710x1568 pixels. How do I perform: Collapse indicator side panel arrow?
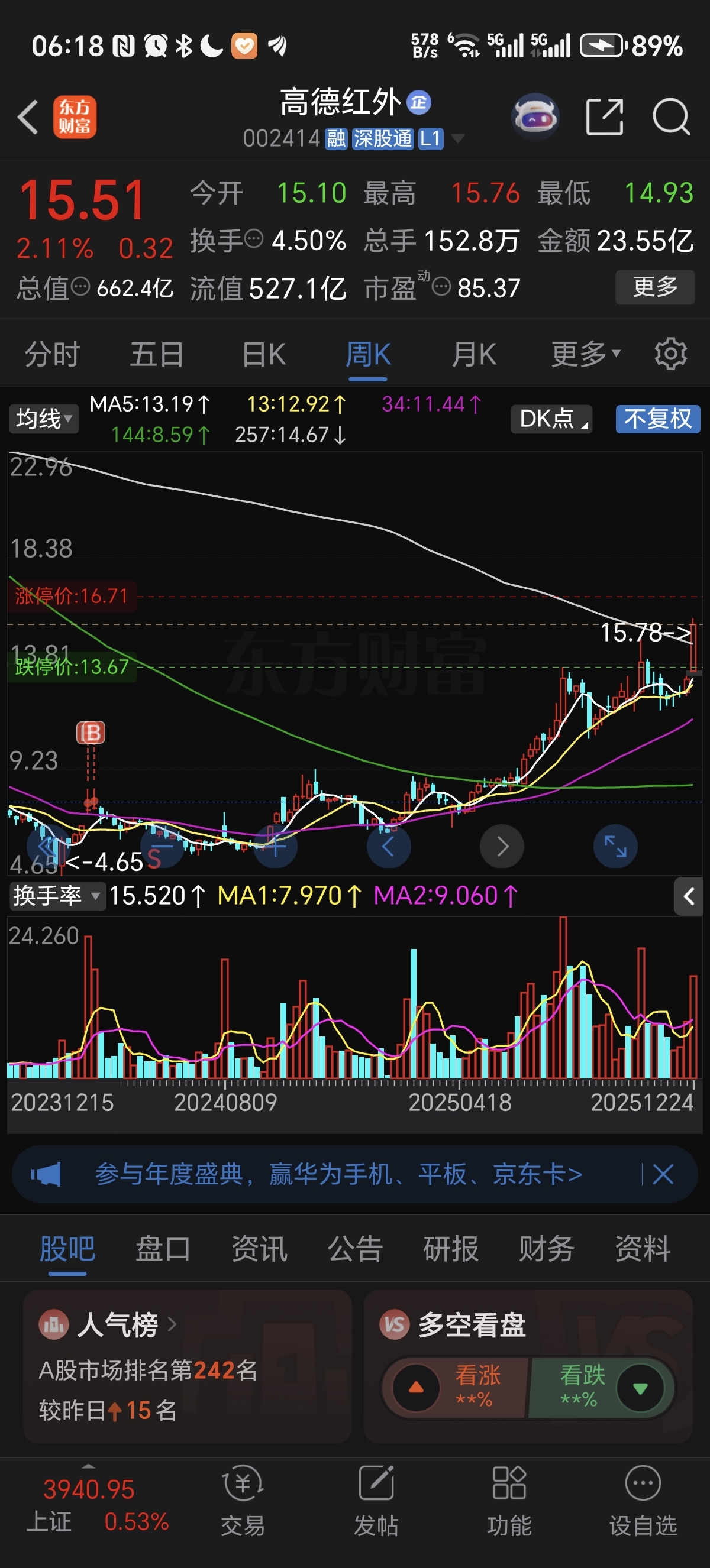pos(688,896)
